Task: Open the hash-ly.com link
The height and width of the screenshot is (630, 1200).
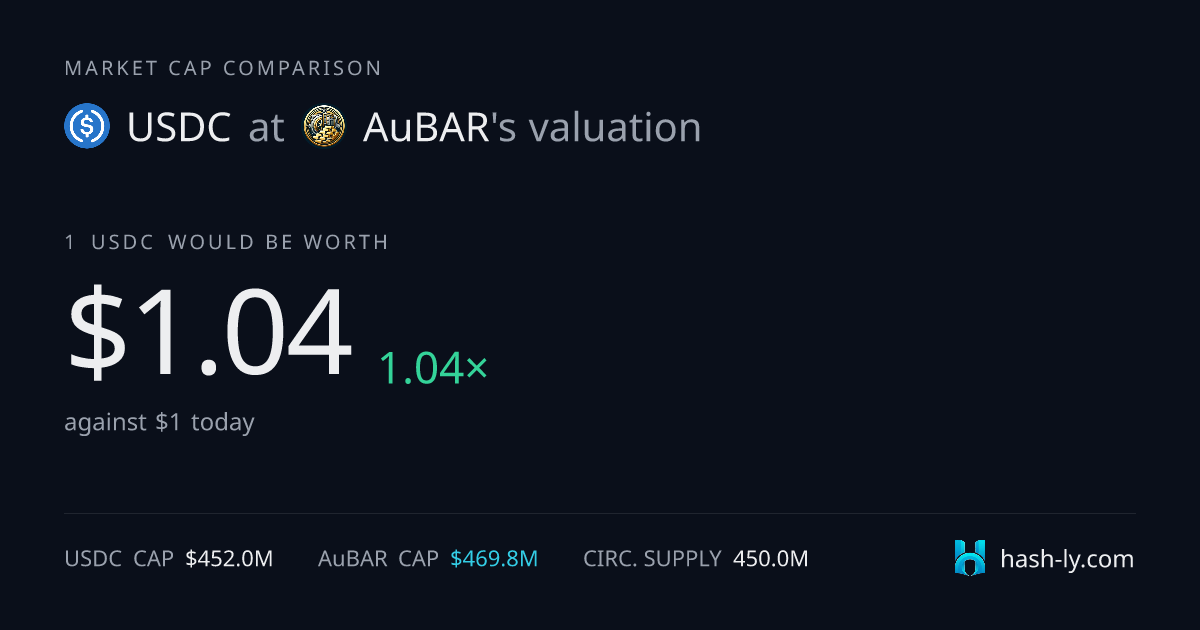Action: click(x=1067, y=559)
